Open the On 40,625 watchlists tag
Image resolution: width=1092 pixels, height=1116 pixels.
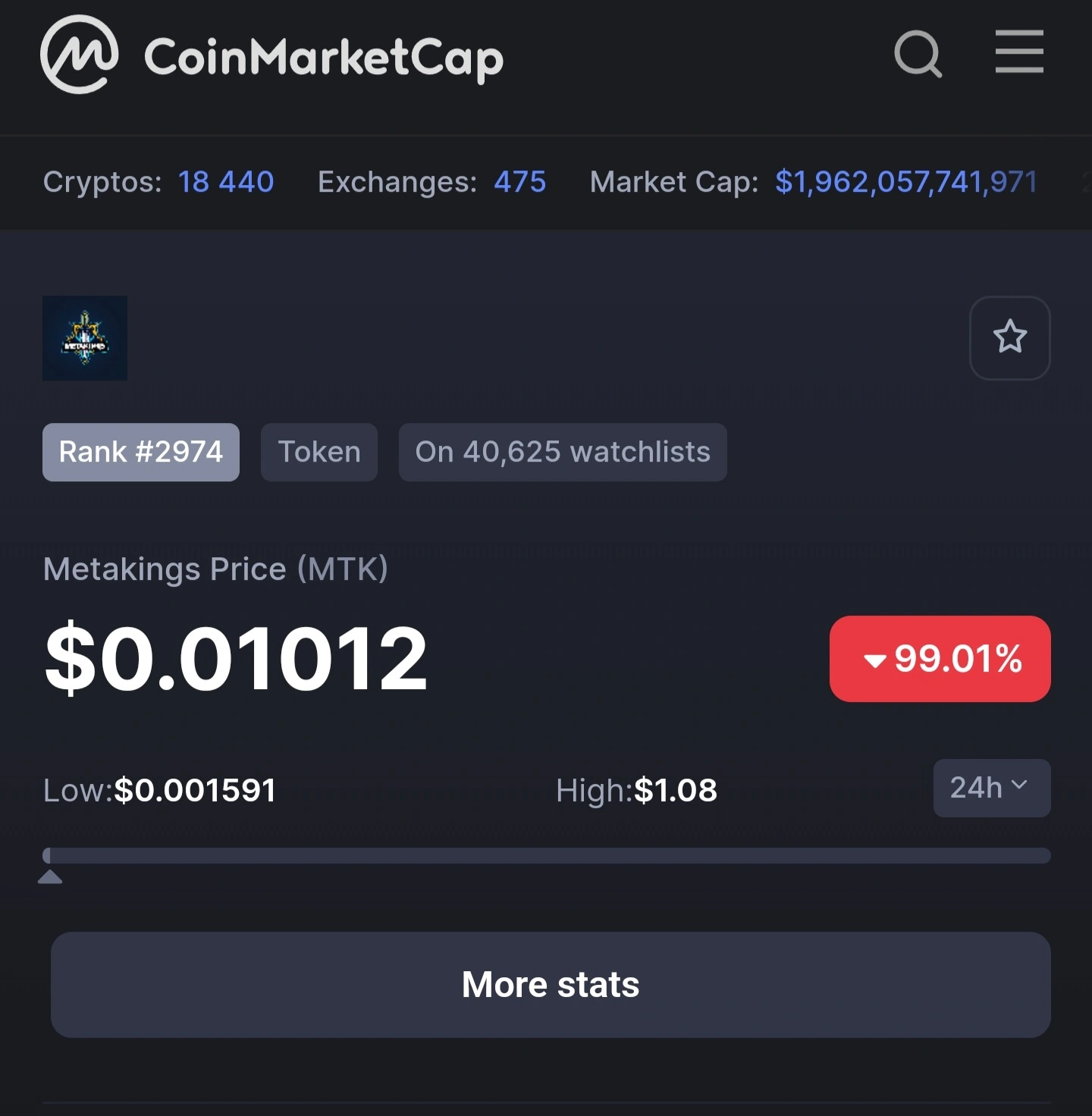[563, 452]
